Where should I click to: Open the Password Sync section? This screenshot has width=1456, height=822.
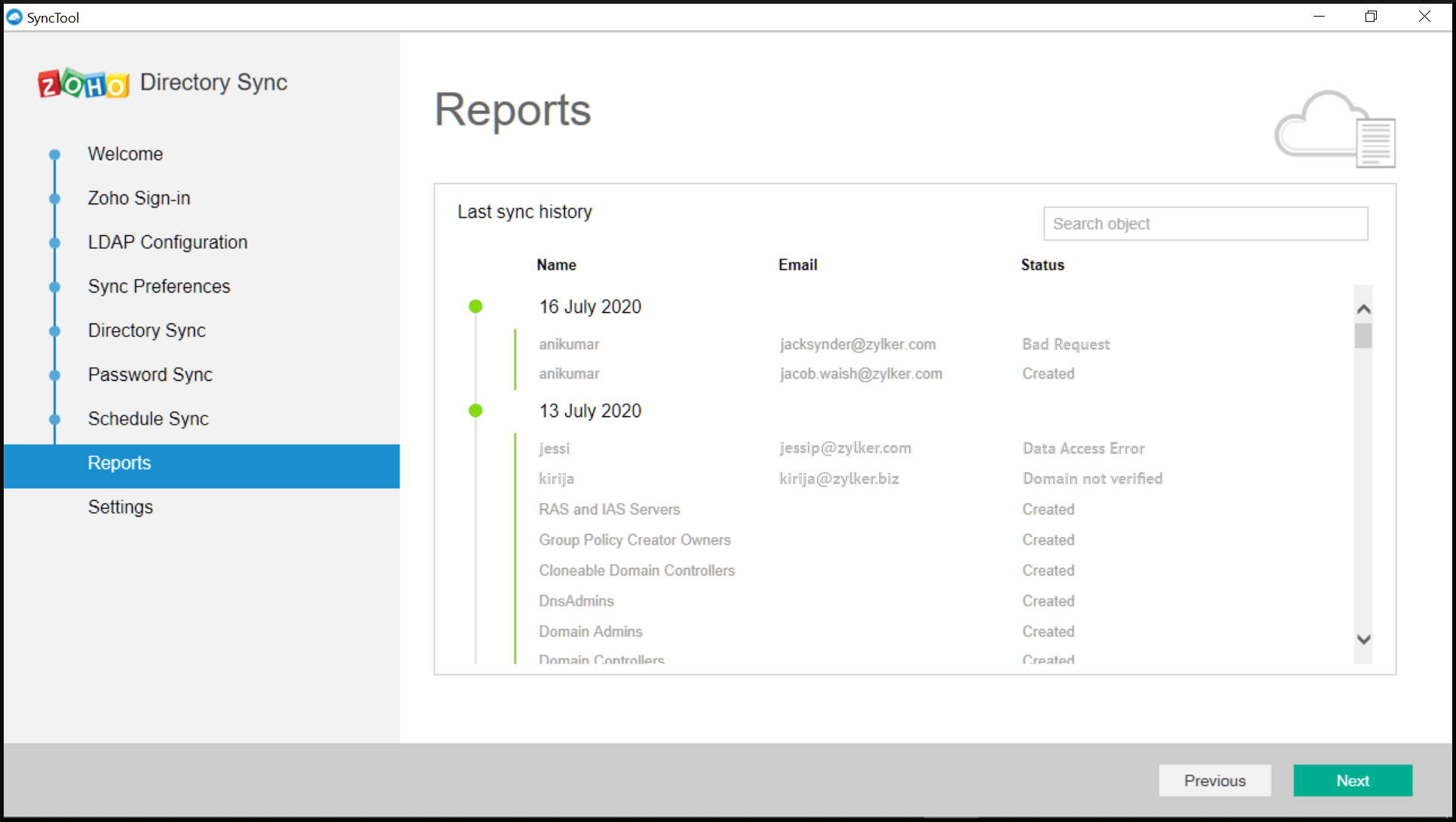click(x=149, y=374)
